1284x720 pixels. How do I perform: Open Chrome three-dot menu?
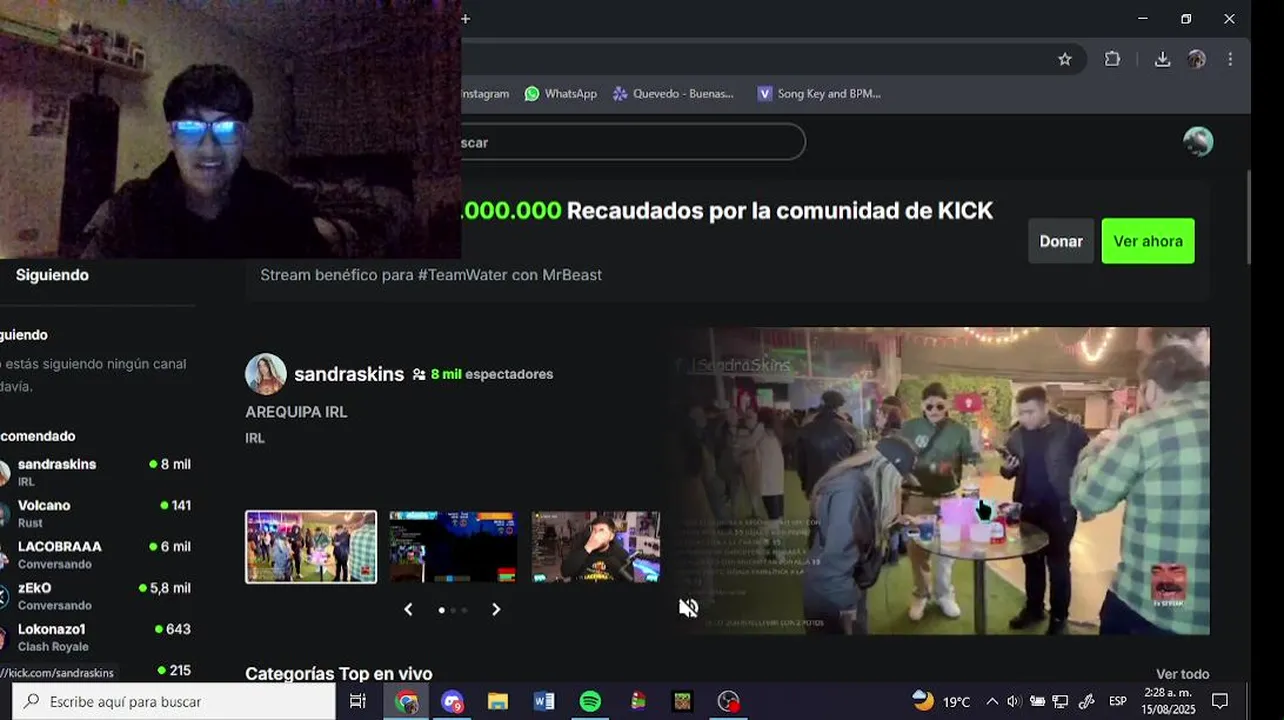[x=1230, y=59]
